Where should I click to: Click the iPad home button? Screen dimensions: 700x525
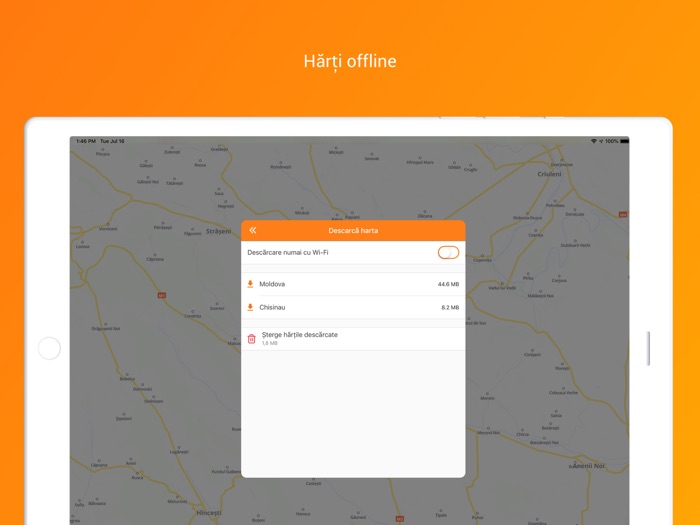50,348
